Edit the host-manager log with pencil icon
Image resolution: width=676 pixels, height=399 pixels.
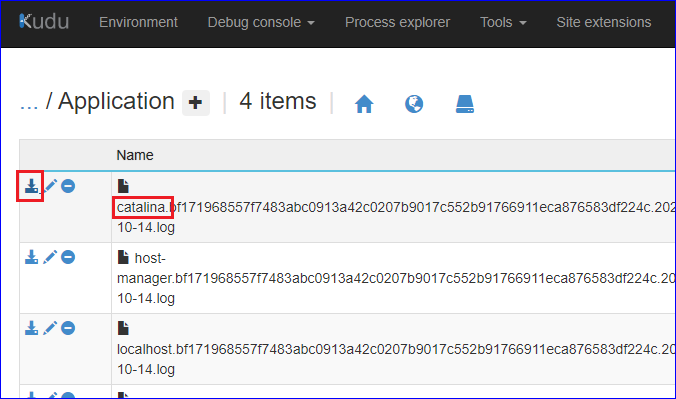click(50, 257)
